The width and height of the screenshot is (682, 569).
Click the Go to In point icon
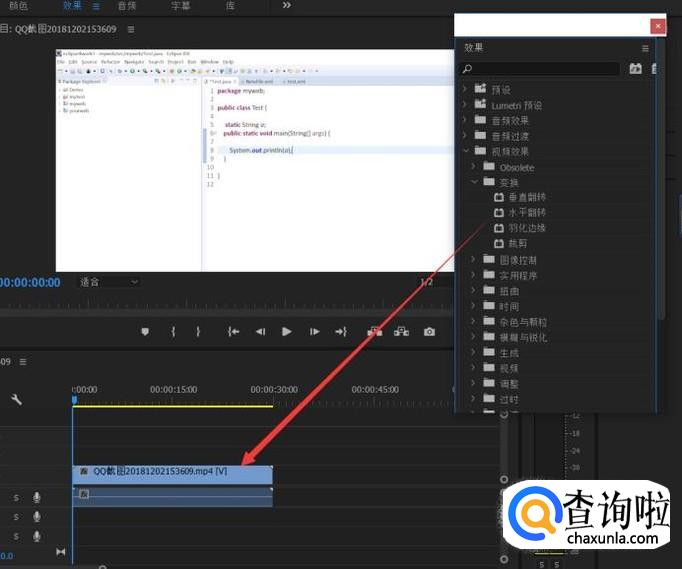[233, 332]
